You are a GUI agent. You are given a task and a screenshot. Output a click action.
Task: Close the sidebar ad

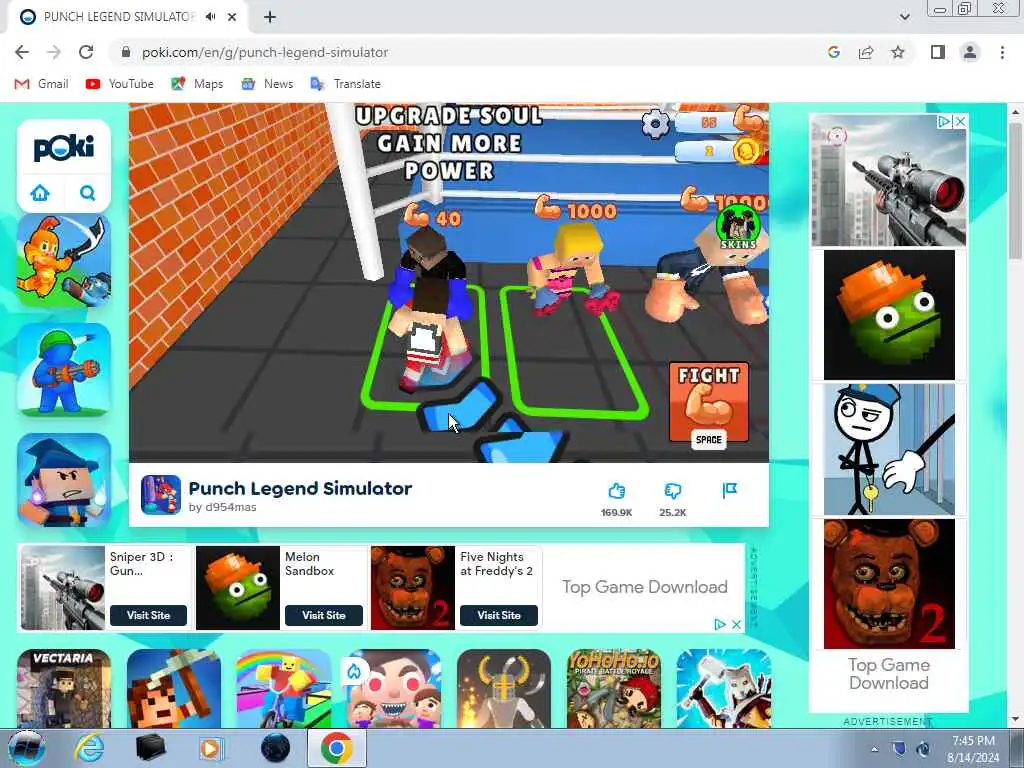(x=960, y=121)
